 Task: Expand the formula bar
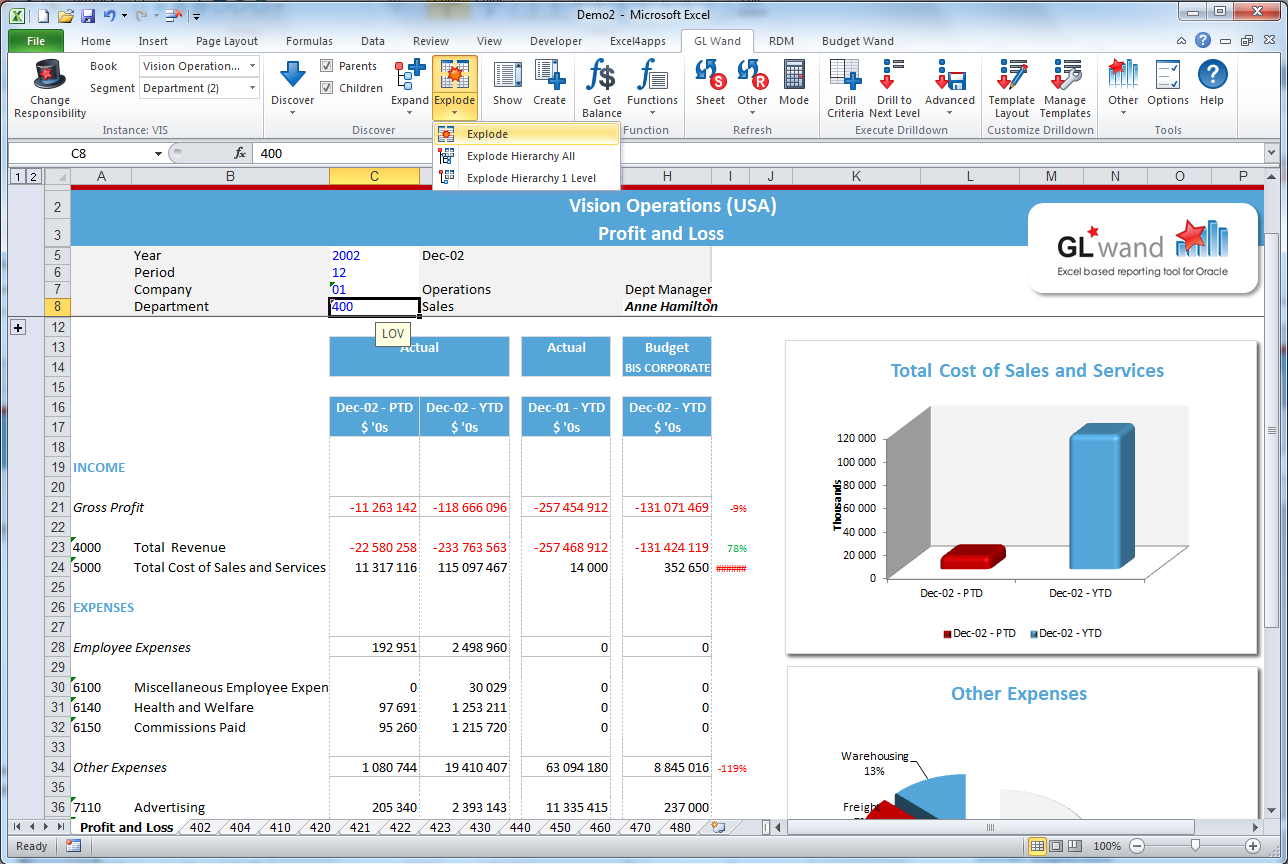coord(1271,153)
